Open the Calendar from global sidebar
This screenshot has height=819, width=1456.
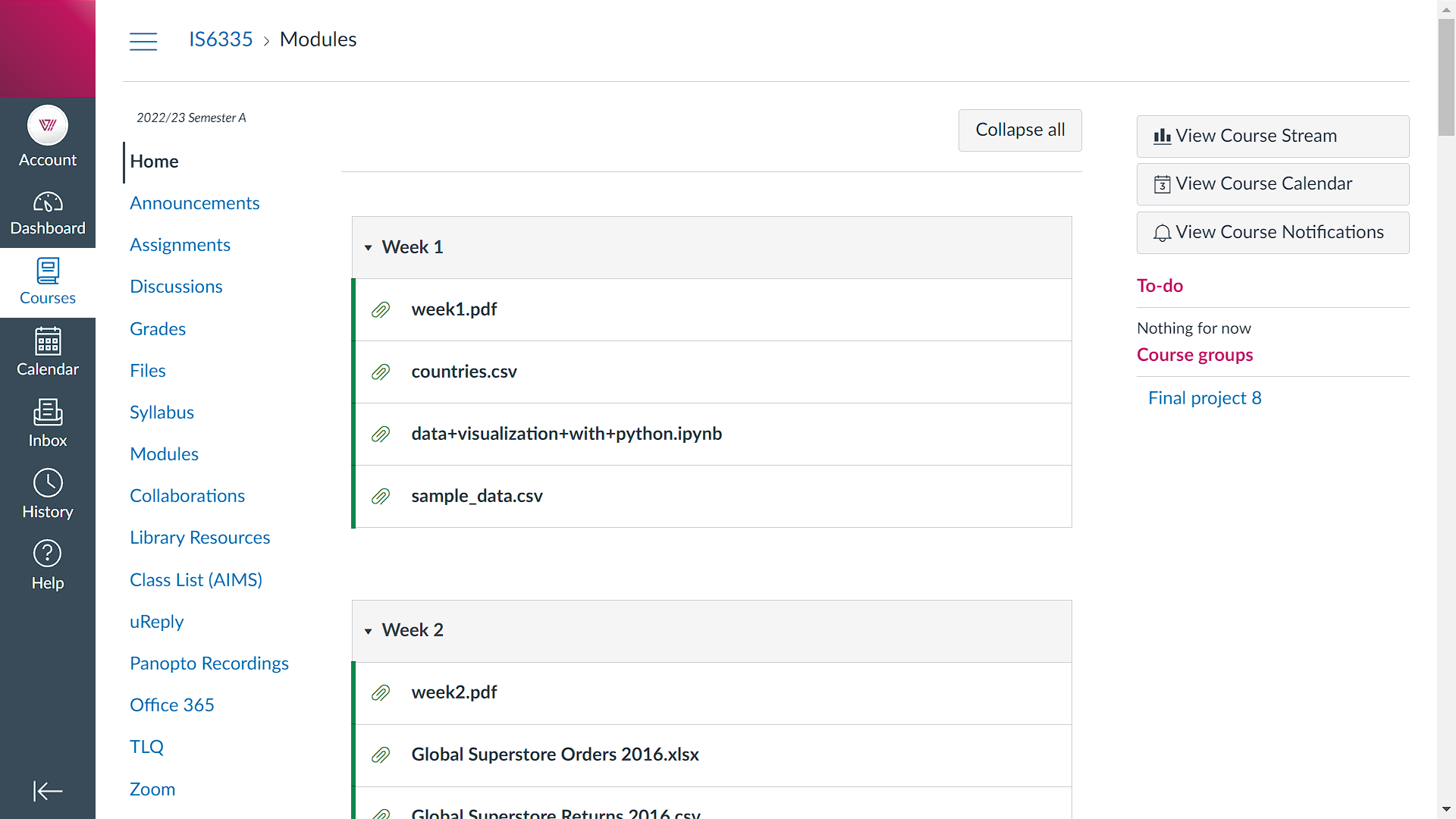tap(48, 353)
